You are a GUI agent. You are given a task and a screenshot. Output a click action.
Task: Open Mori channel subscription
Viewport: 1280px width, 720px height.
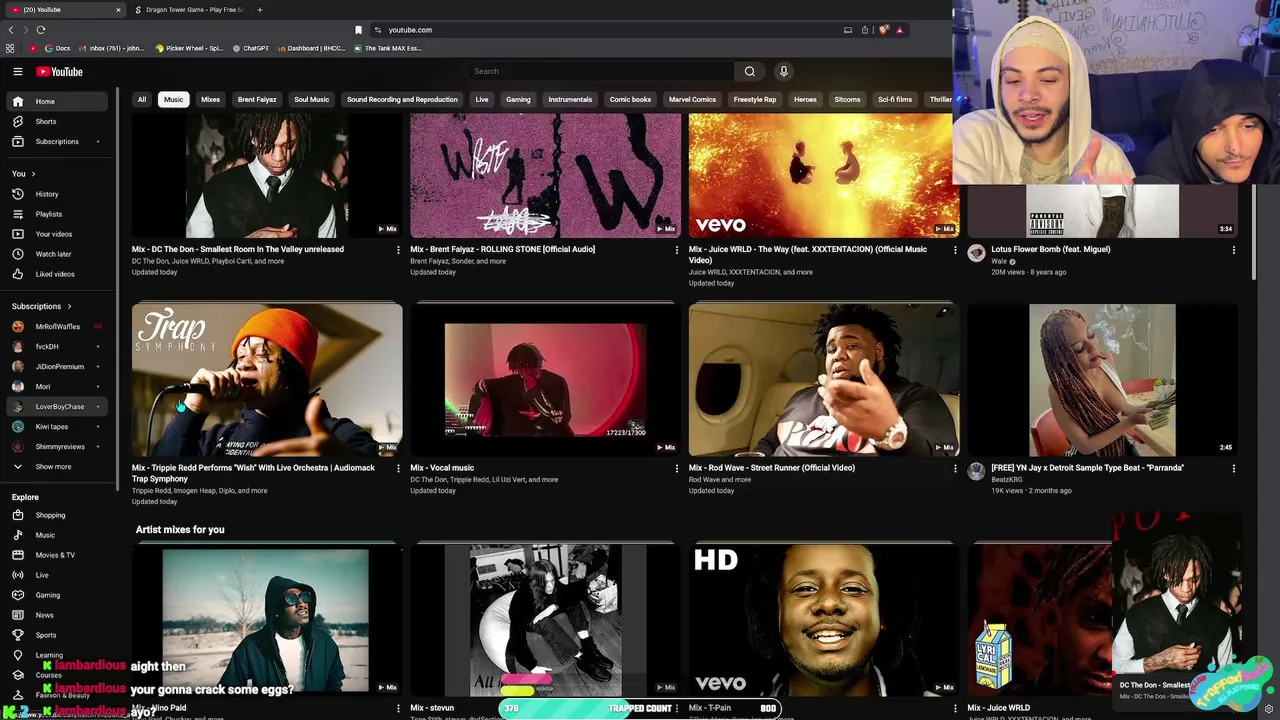tap(57, 386)
